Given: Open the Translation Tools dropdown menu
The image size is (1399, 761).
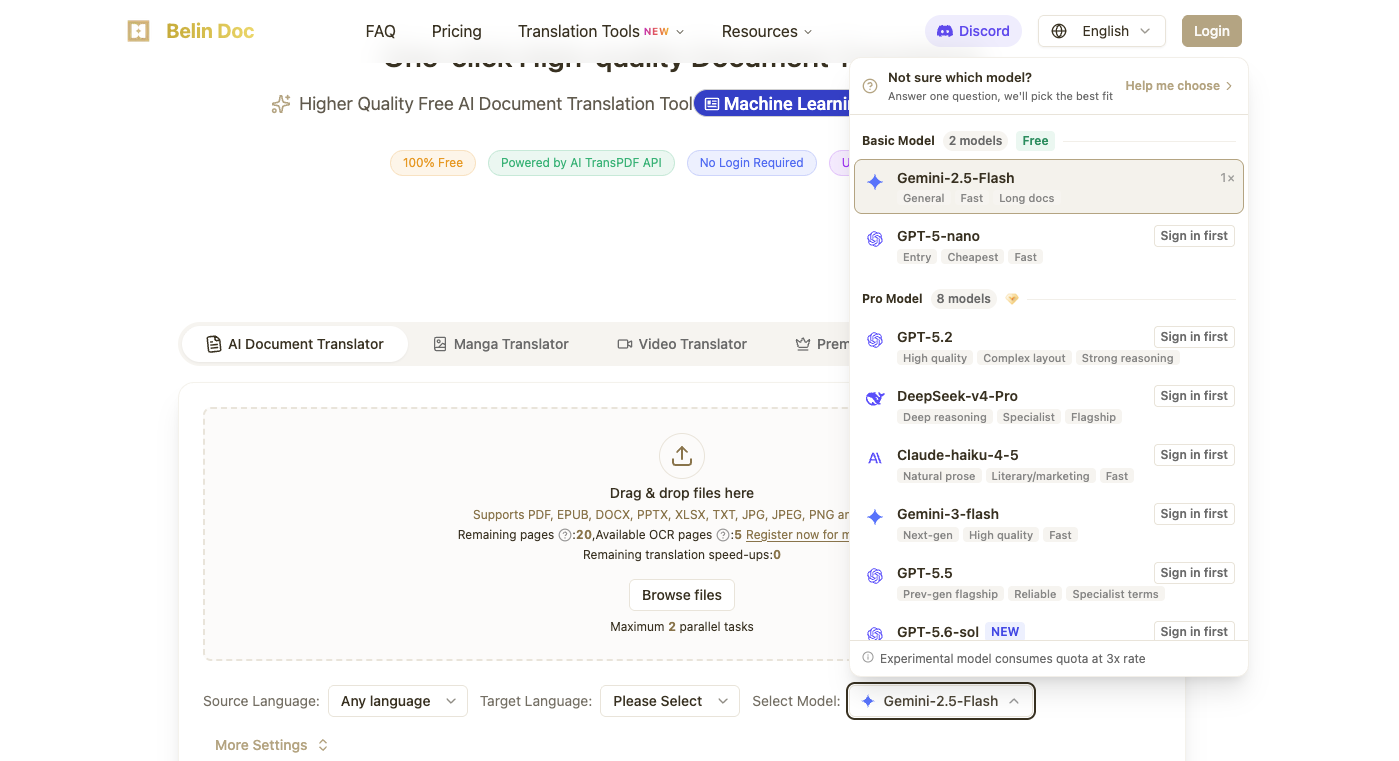Looking at the screenshot, I should pyautogui.click(x=601, y=31).
